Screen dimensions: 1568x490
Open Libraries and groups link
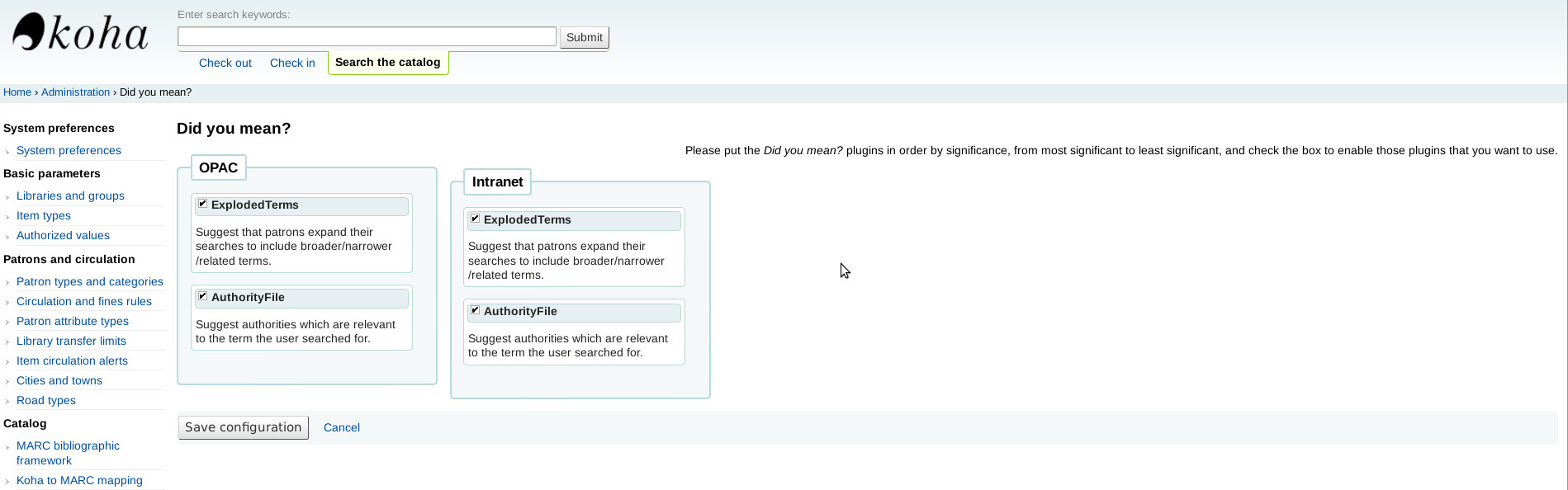pos(70,196)
